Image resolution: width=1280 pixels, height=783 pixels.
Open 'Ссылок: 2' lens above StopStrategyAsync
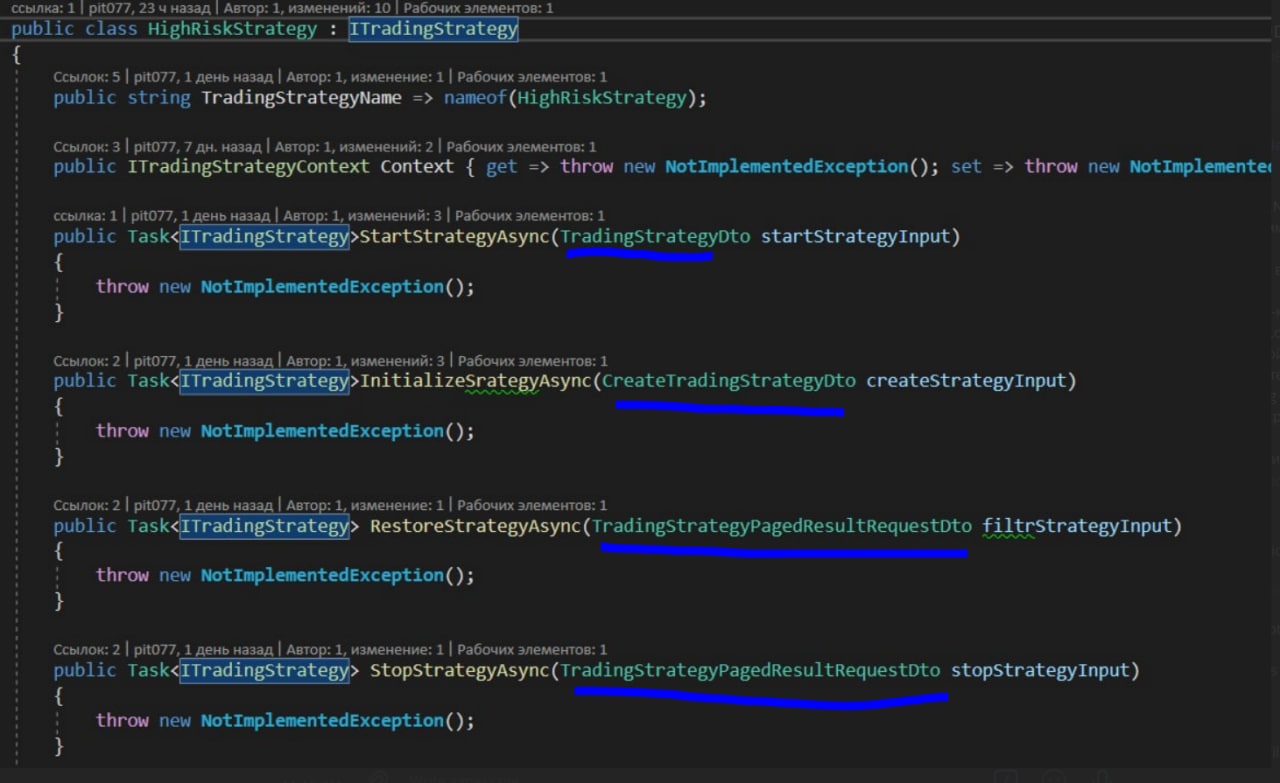click(x=87, y=650)
